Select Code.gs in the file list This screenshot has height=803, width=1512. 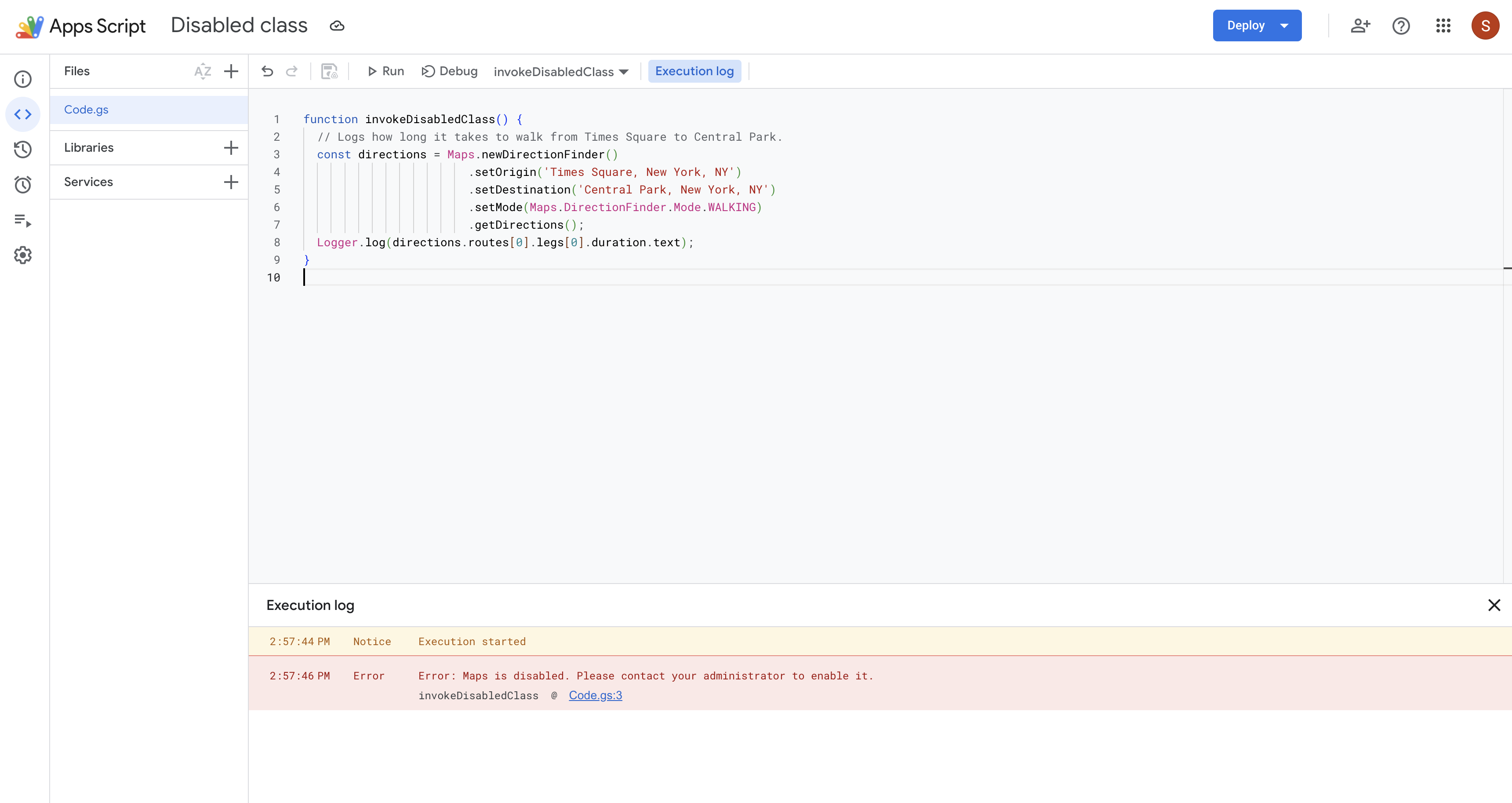(x=86, y=110)
